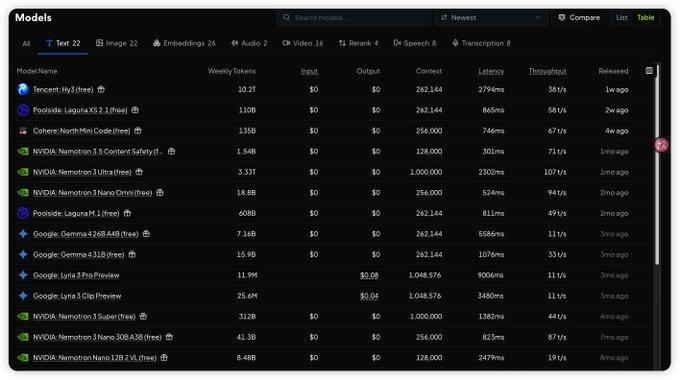This screenshot has width=680, height=380.
Task: Click the Weekly Tokens column header
Action: coord(232,71)
